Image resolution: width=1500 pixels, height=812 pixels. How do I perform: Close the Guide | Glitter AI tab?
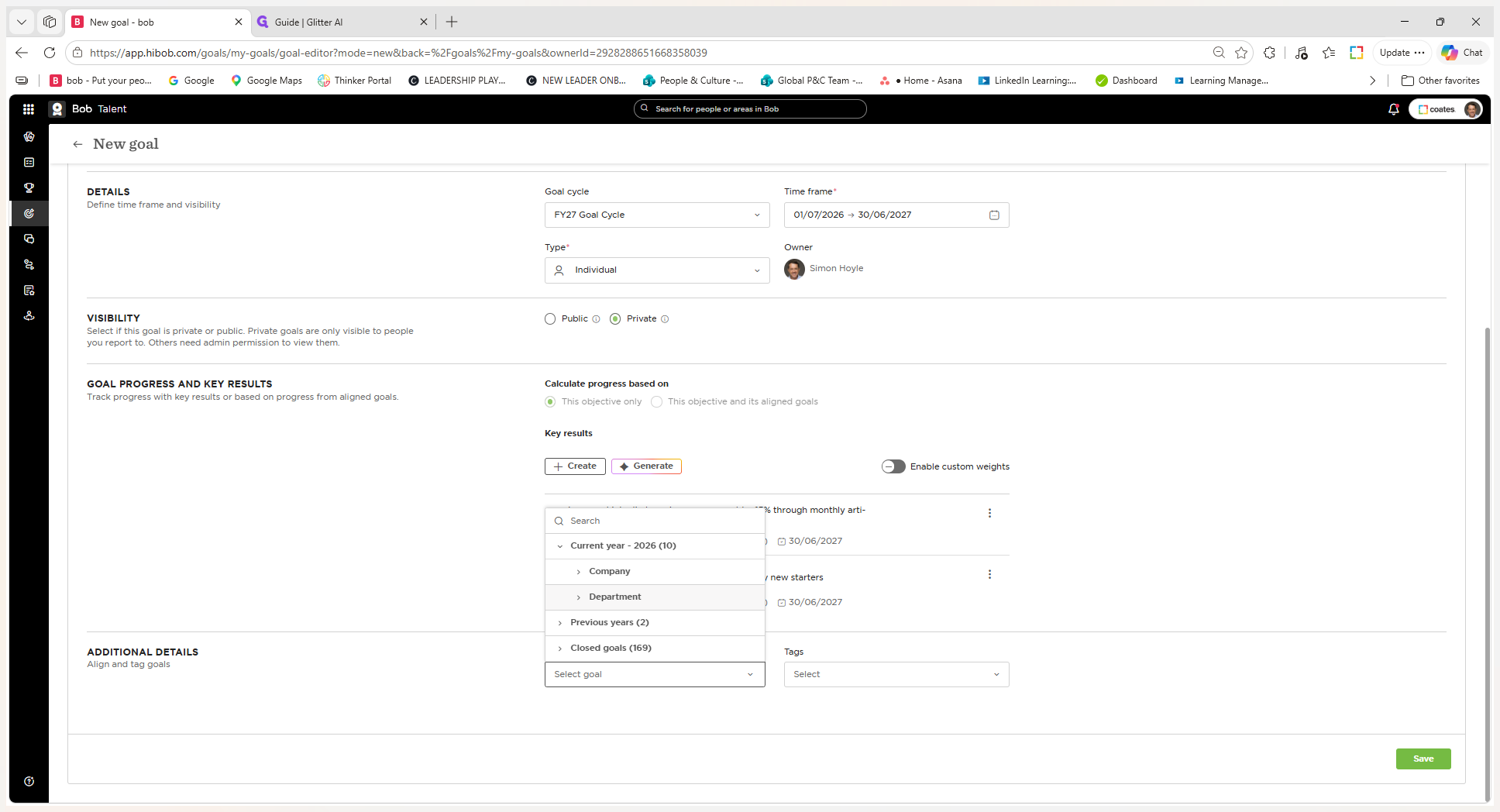[423, 22]
